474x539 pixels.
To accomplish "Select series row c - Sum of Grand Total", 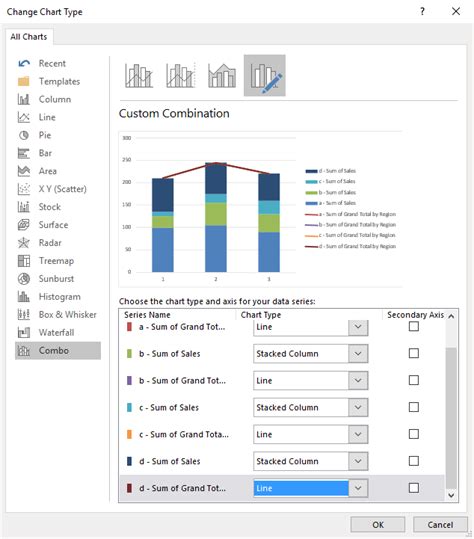I will 282,434.
